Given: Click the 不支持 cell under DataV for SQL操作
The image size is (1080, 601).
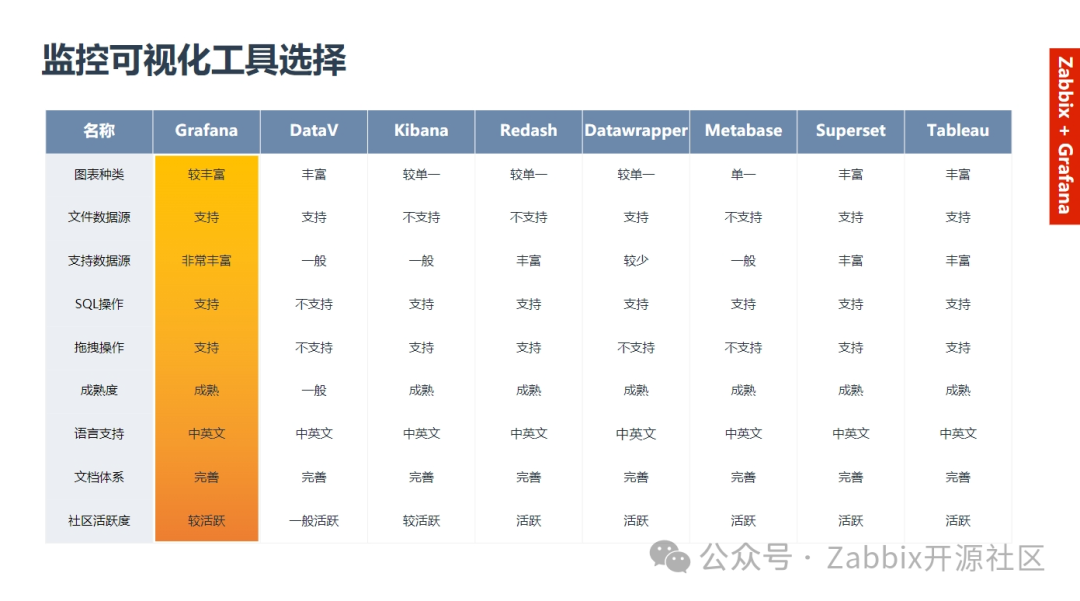Looking at the screenshot, I should [314, 304].
